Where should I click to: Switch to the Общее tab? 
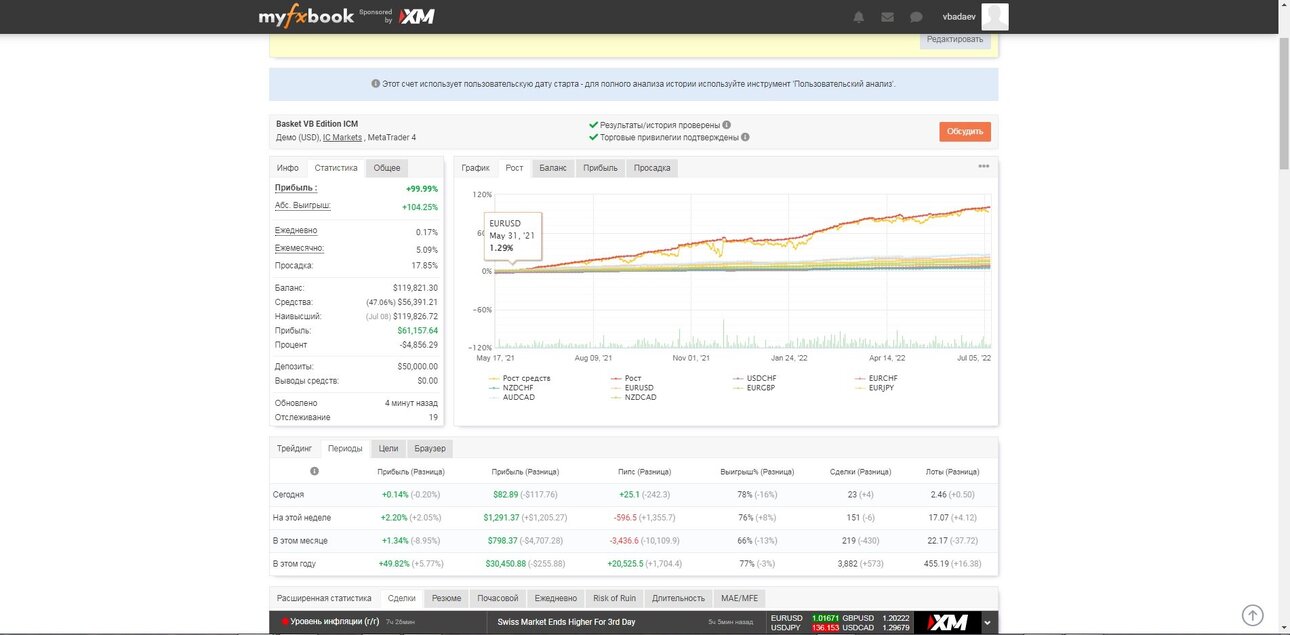pos(387,168)
